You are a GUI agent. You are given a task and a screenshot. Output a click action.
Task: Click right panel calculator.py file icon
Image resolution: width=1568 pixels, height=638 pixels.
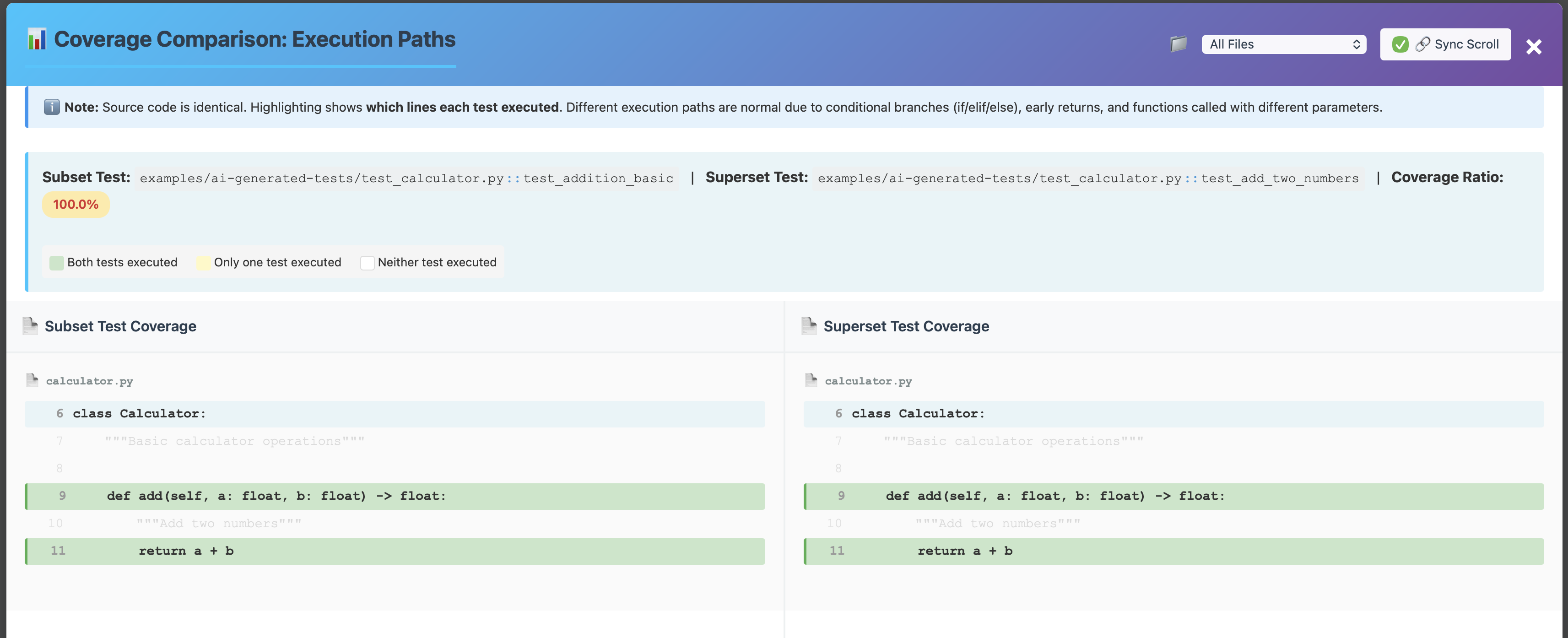811,380
